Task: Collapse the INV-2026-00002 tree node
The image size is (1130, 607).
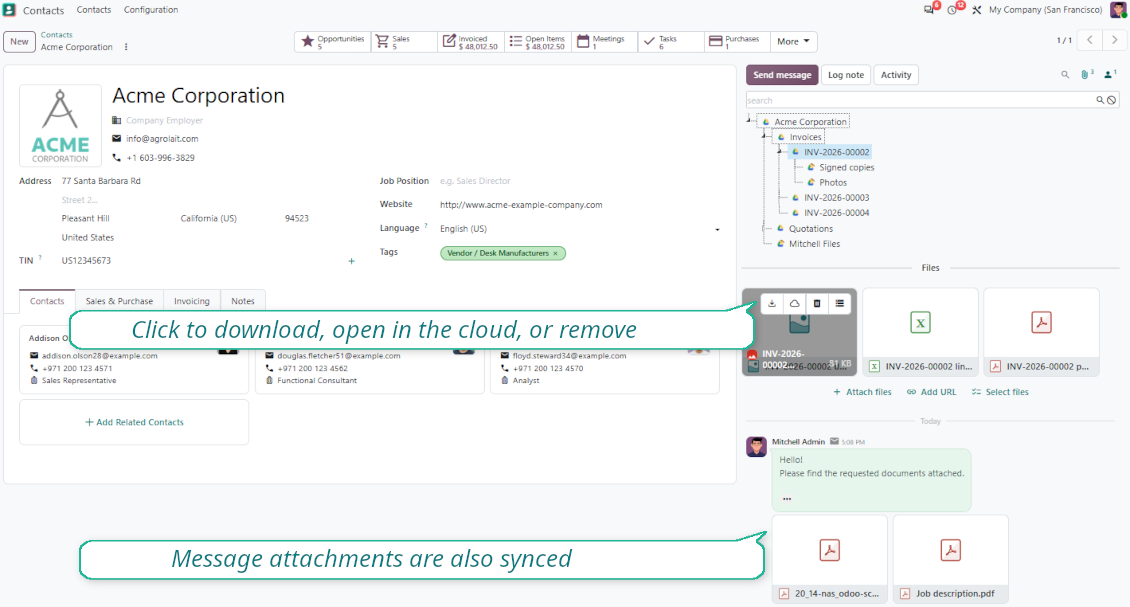Action: coord(779,152)
